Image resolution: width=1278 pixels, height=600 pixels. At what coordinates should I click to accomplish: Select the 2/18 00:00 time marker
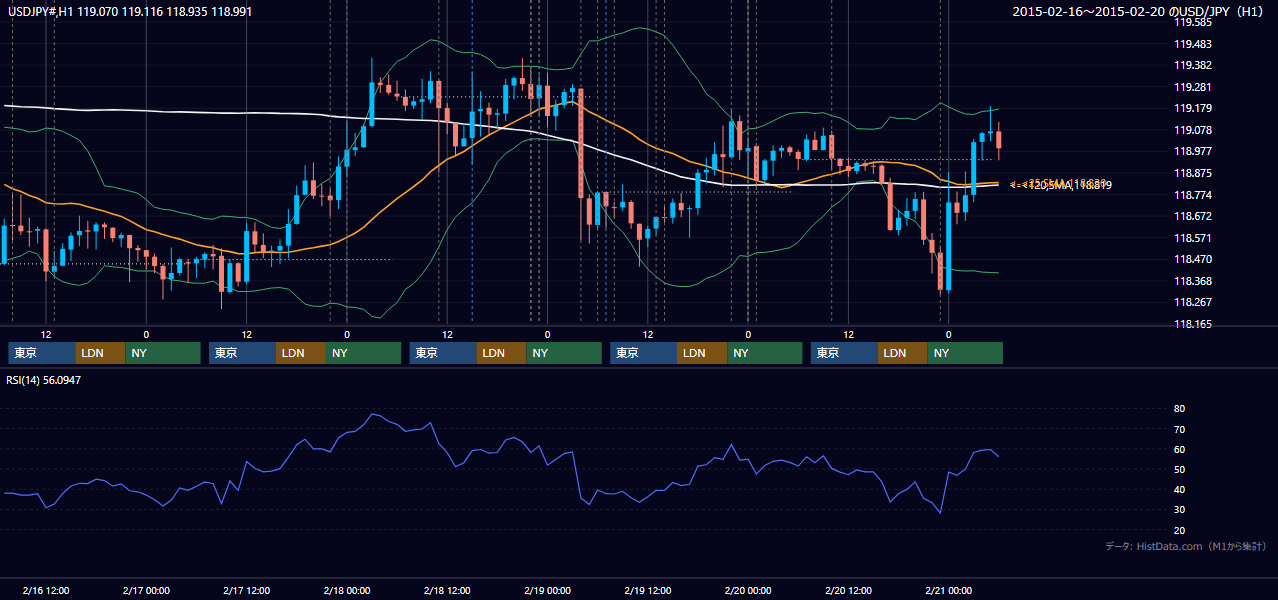(x=347, y=590)
